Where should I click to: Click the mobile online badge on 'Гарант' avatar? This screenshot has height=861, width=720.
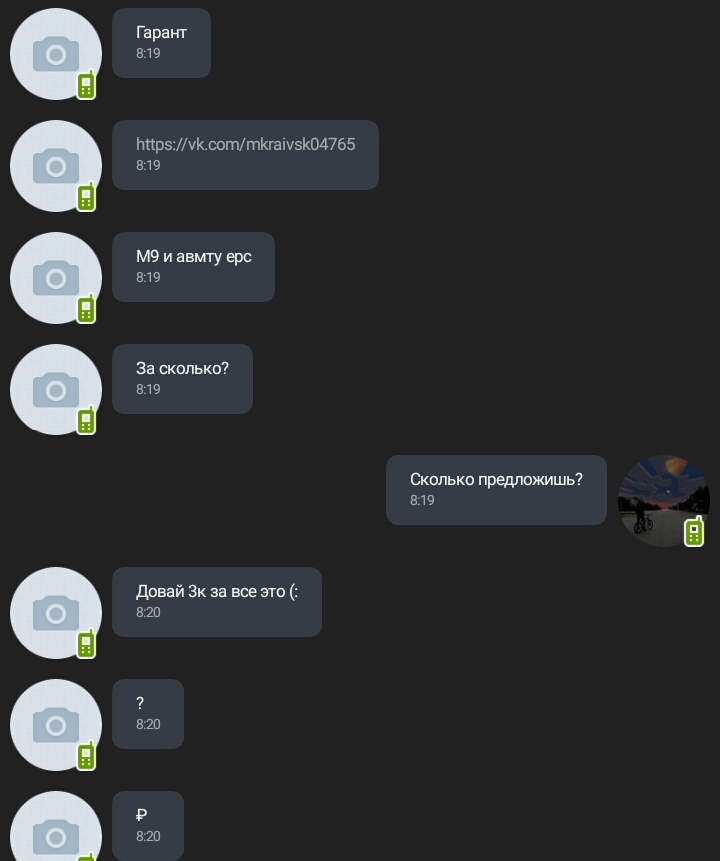click(x=86, y=85)
